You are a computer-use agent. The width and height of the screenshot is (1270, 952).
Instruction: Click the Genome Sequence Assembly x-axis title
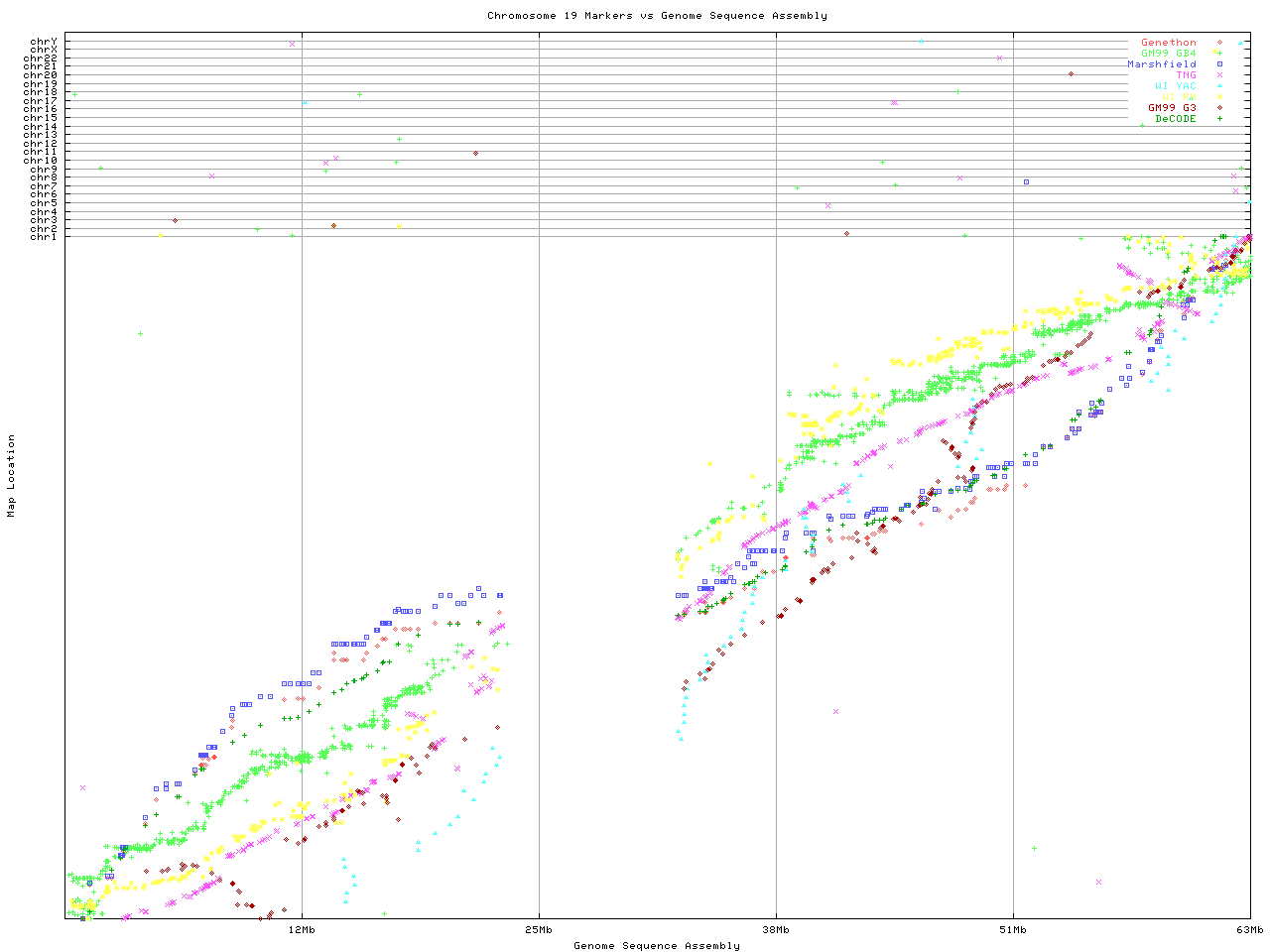pyautogui.click(x=657, y=946)
